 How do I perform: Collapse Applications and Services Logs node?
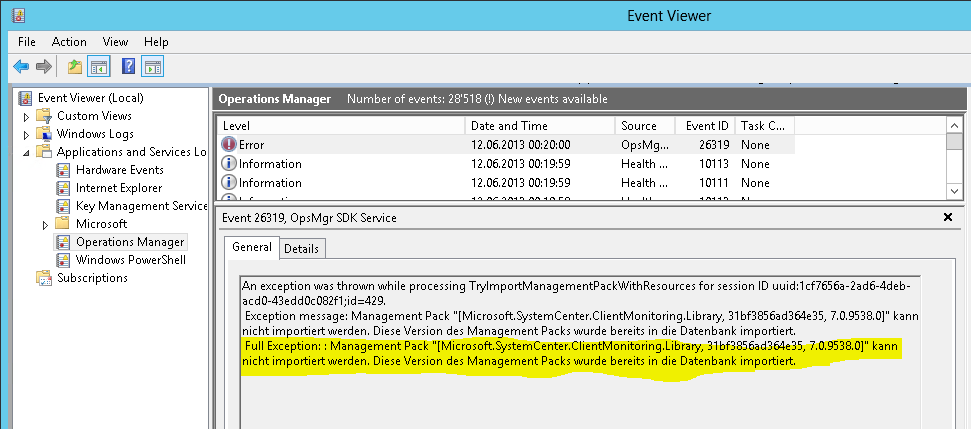click(x=26, y=152)
